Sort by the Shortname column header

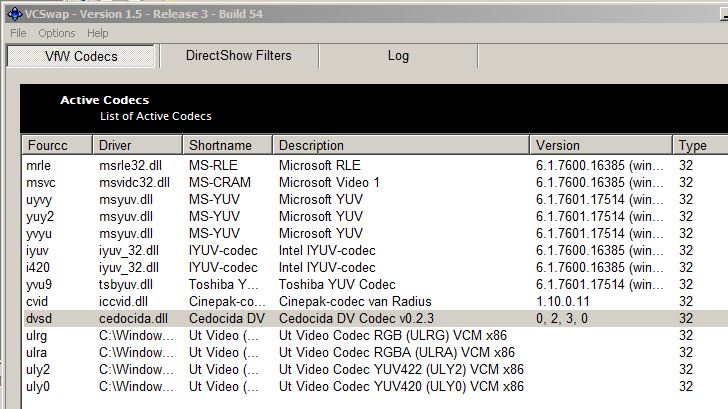pos(228,145)
